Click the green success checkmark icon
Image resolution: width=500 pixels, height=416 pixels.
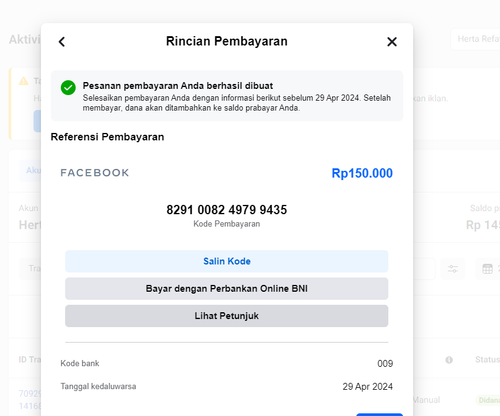point(68,88)
